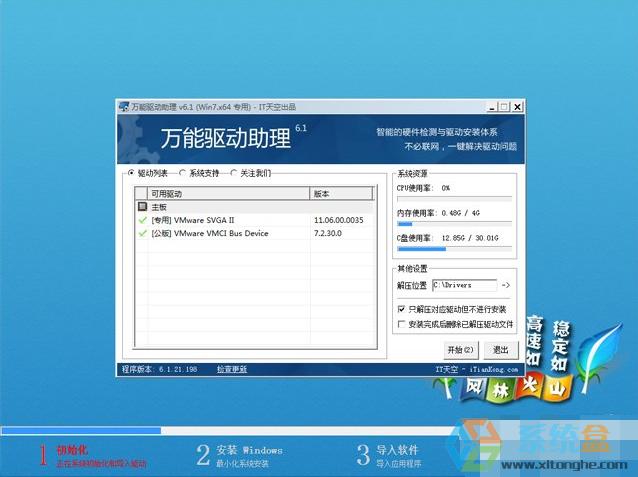This screenshot has height=477, width=638.
Task: Click the IT天空 iTianKong.com link
Action: pyautogui.click(x=476, y=369)
